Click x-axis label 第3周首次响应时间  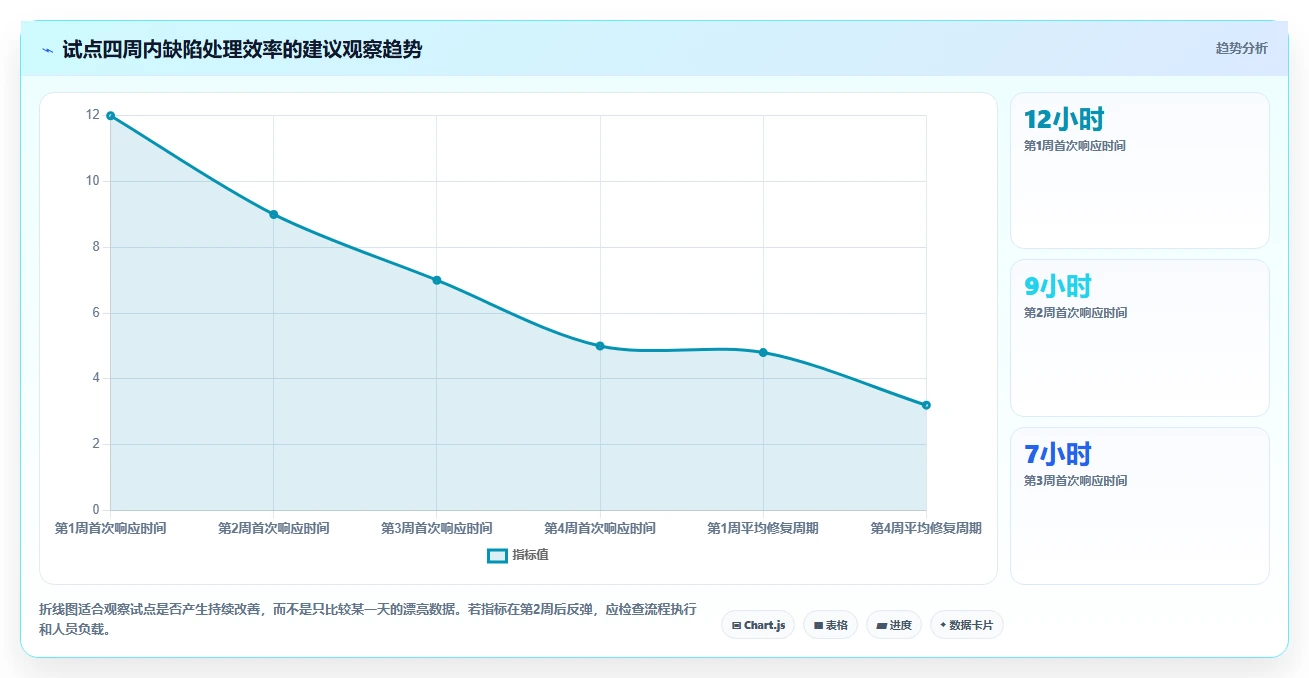click(x=437, y=528)
